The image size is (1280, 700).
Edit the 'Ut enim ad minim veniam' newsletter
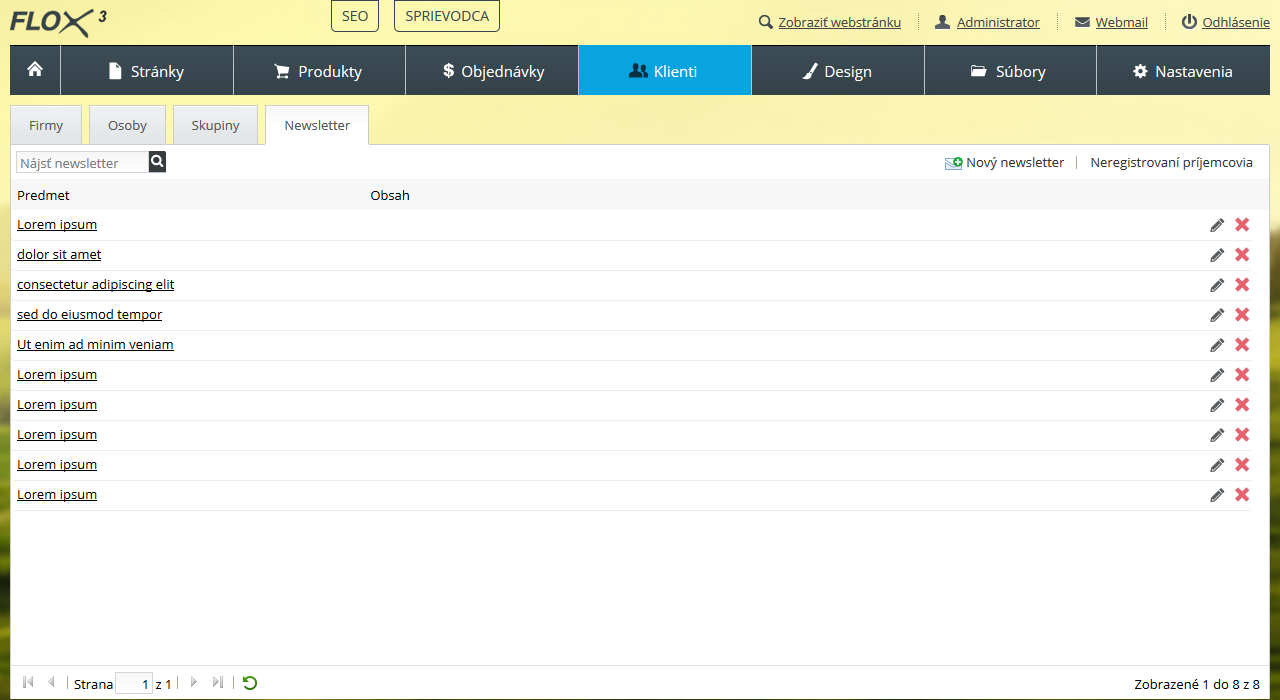1217,345
